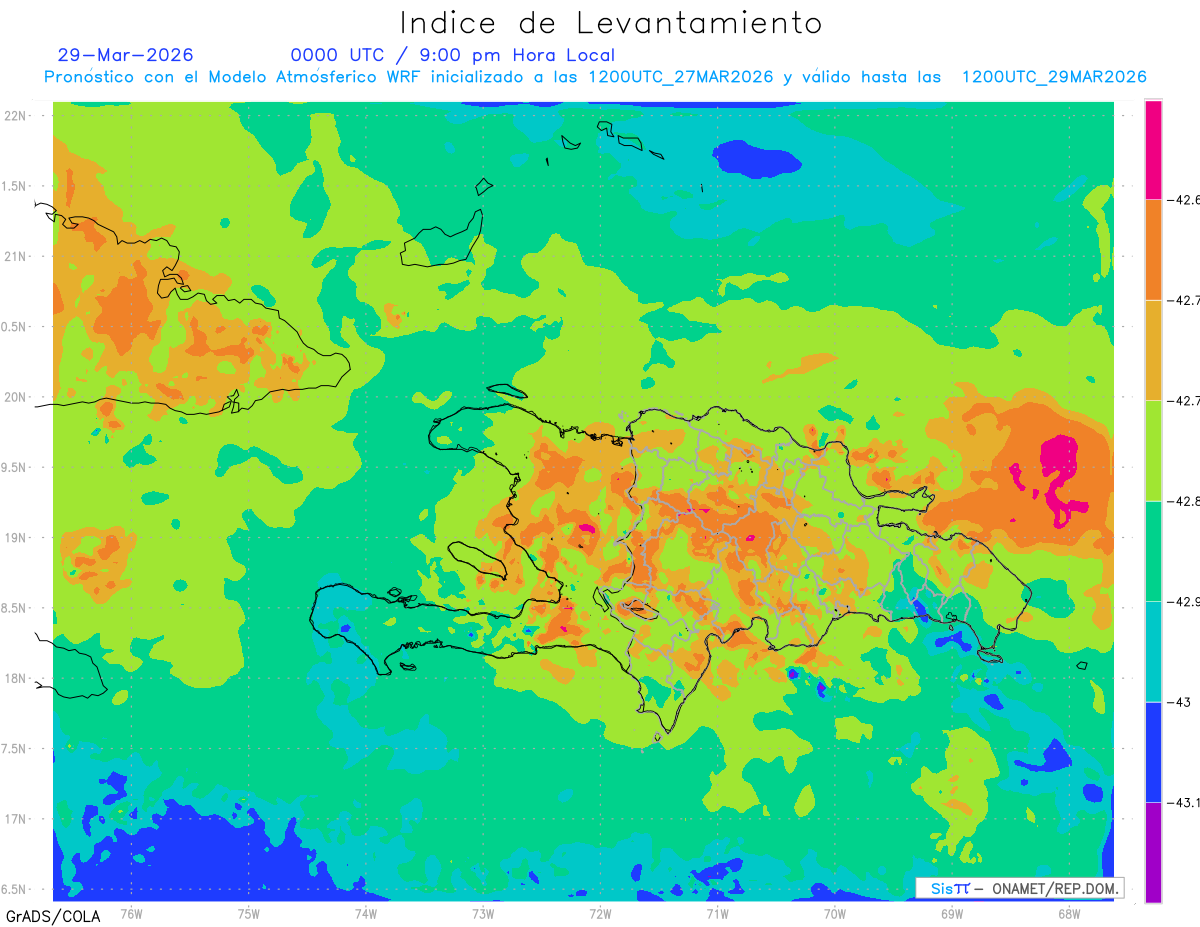Click the magenta swatch at legend top

pyautogui.click(x=1153, y=149)
